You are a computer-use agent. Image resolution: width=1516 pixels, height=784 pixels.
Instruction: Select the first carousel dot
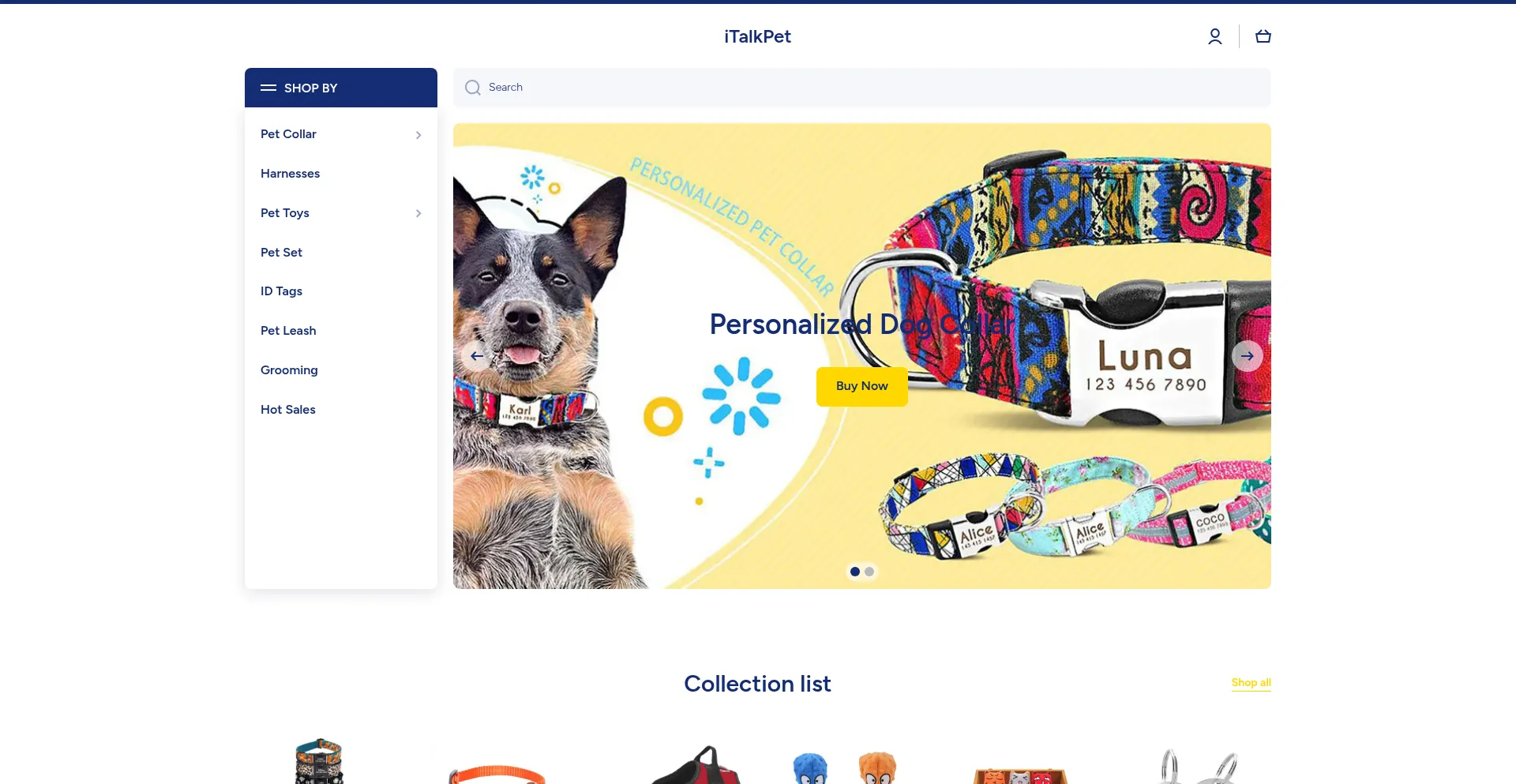855,572
